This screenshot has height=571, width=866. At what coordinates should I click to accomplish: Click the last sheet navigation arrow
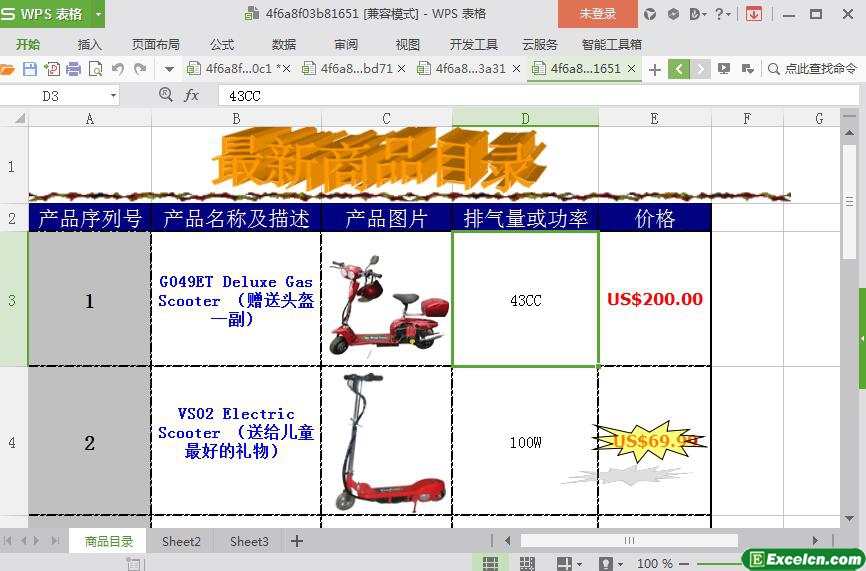[55, 541]
